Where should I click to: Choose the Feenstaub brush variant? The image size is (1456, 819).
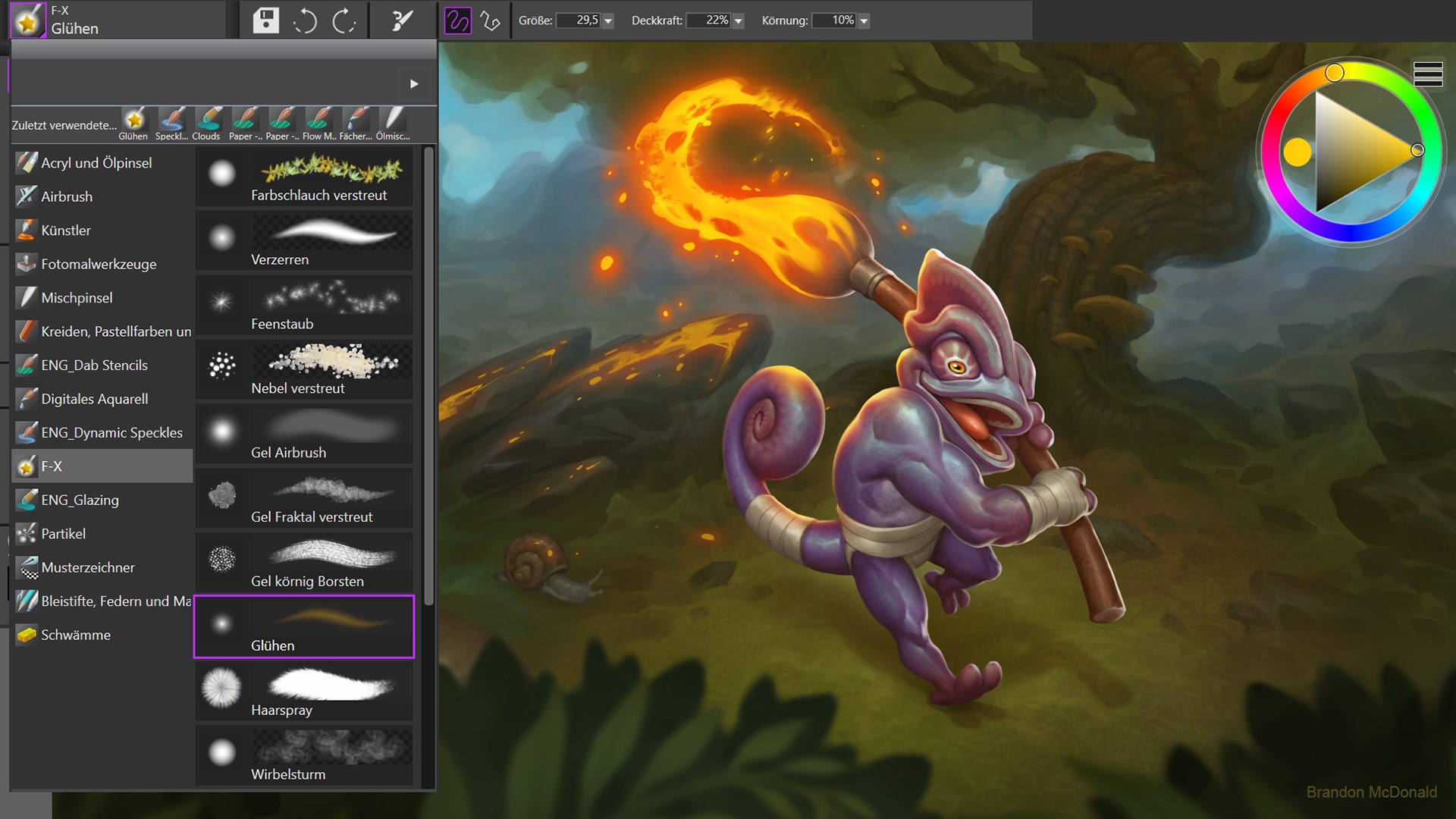pos(303,305)
